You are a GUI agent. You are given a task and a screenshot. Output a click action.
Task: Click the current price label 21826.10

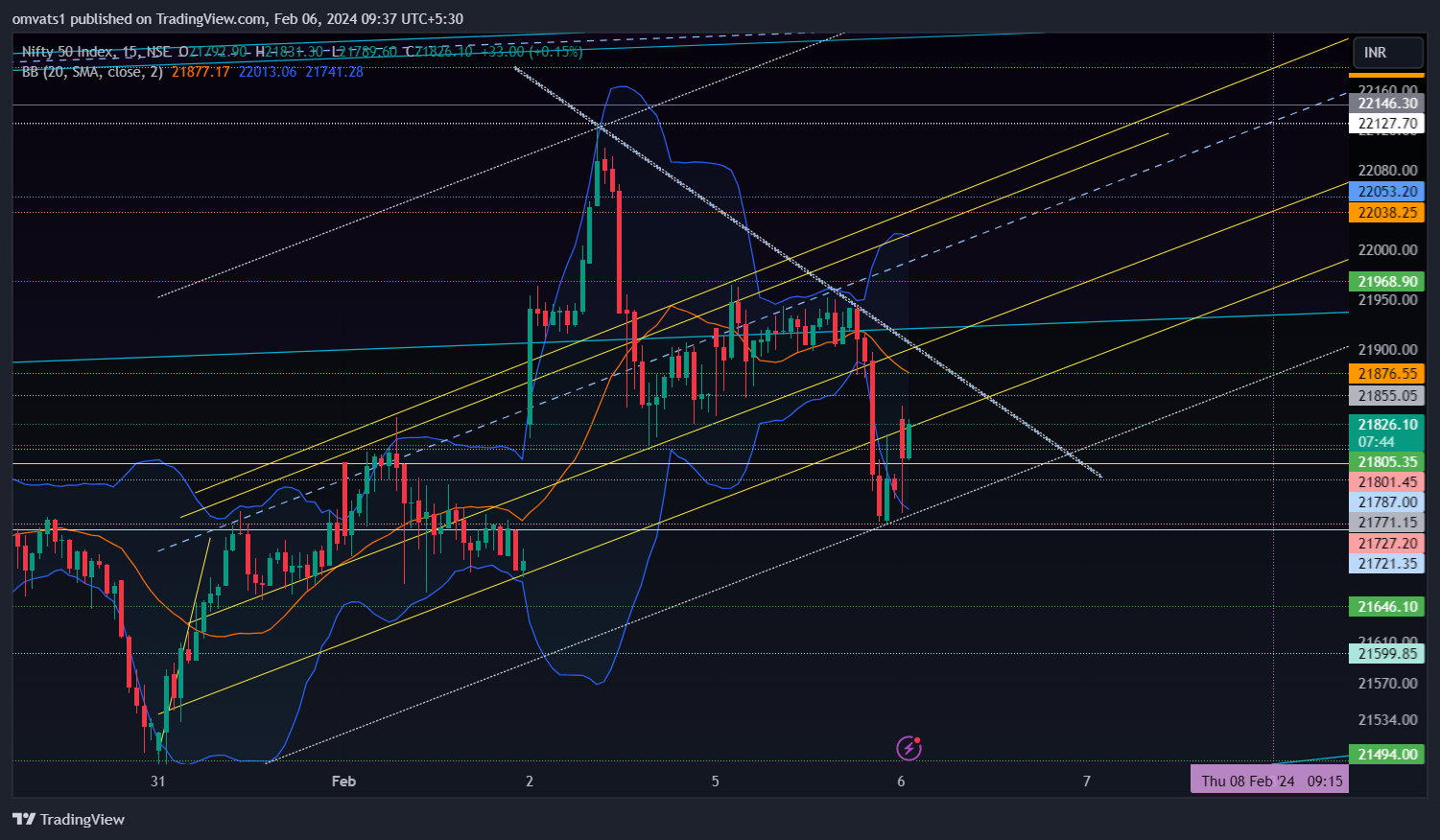[x=1386, y=425]
